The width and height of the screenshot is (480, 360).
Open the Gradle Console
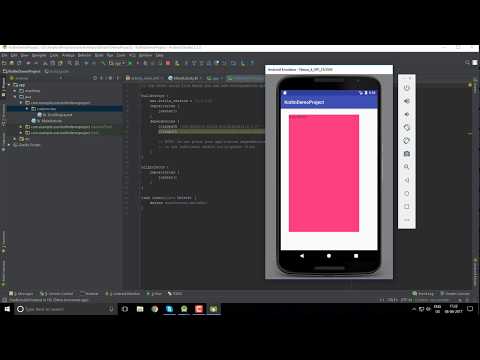tap(455, 293)
